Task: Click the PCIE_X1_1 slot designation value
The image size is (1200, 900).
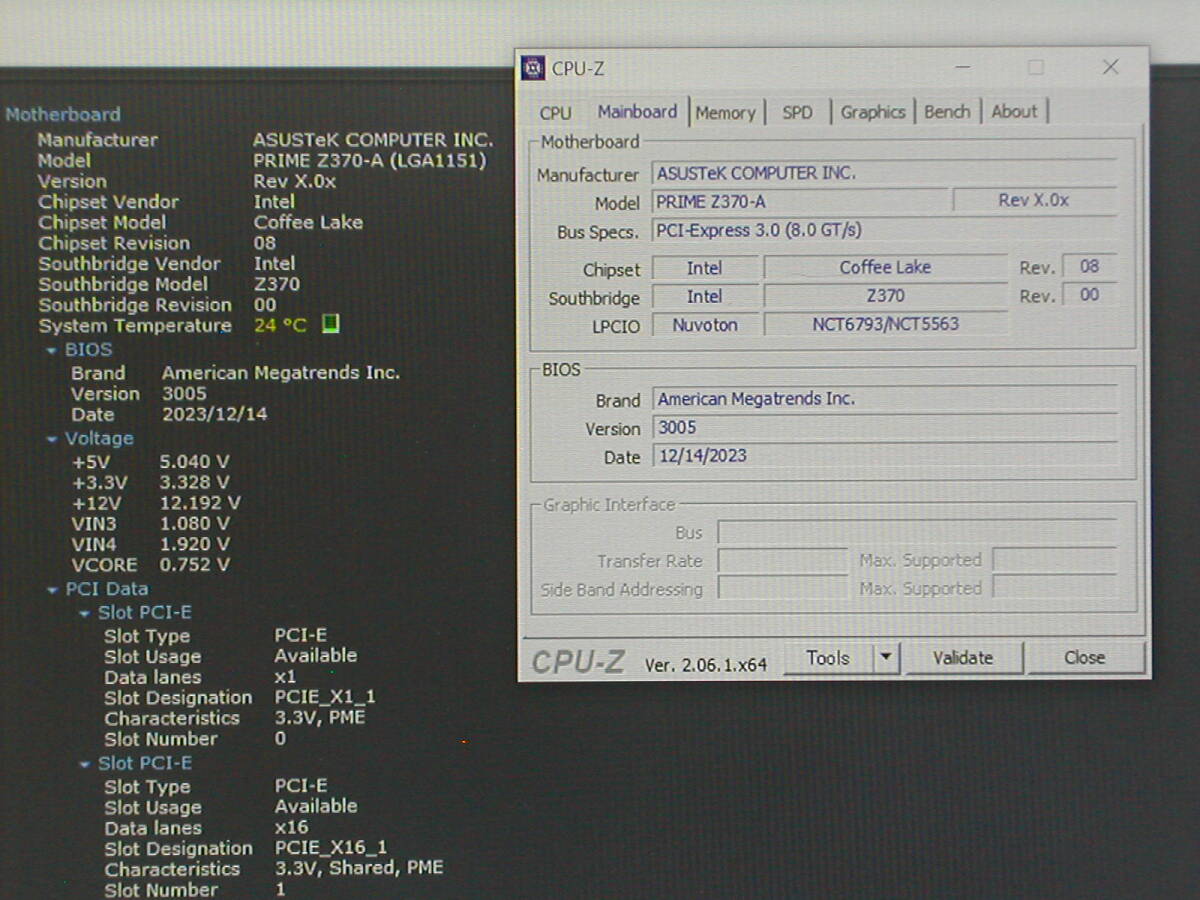Action: tap(325, 697)
